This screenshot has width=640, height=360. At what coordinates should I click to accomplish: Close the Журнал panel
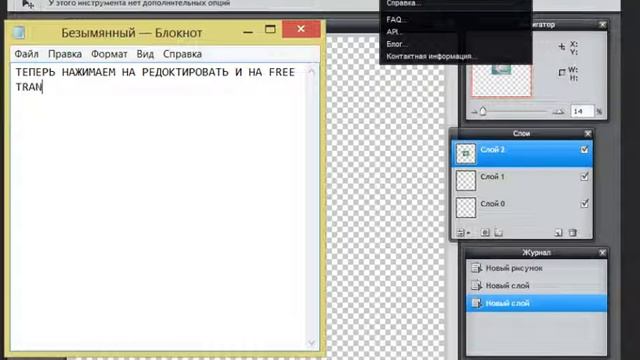point(602,253)
